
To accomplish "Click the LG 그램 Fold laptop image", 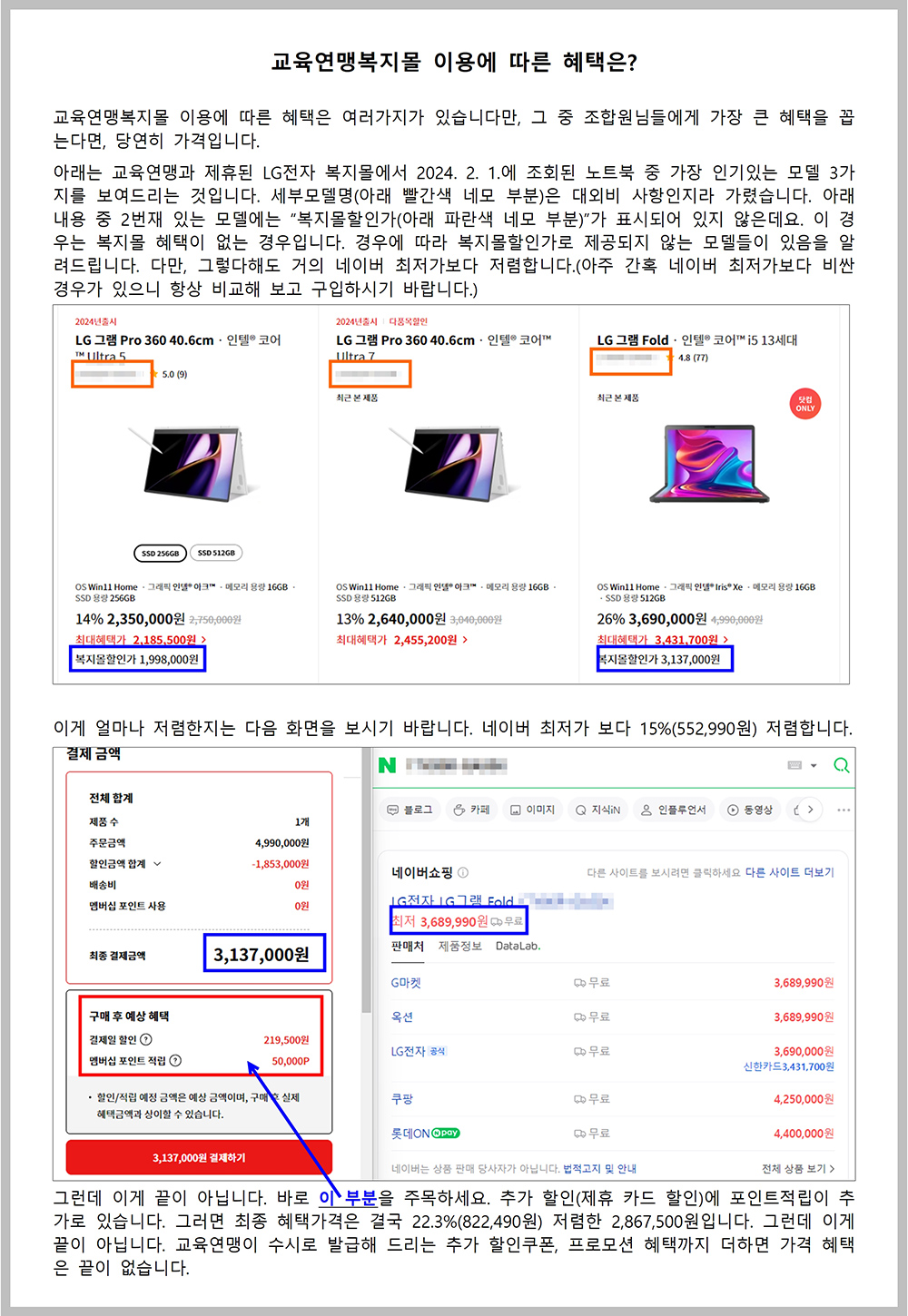I will (x=709, y=463).
